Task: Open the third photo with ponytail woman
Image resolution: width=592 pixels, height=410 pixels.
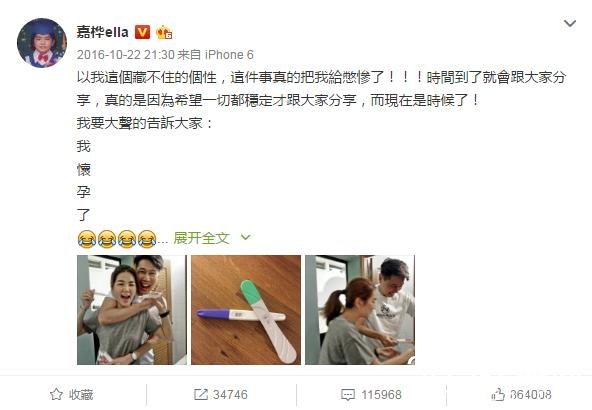Action: [x=360, y=310]
